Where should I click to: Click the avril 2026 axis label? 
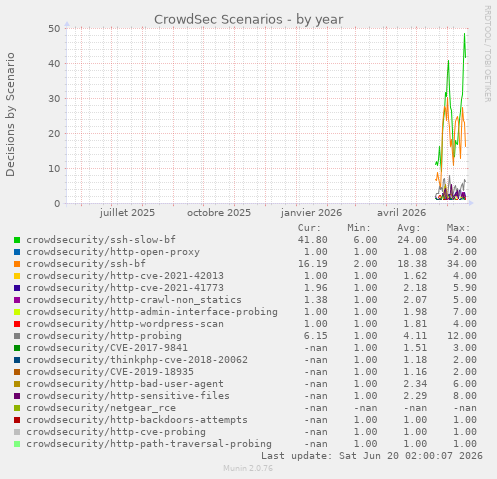(401, 213)
